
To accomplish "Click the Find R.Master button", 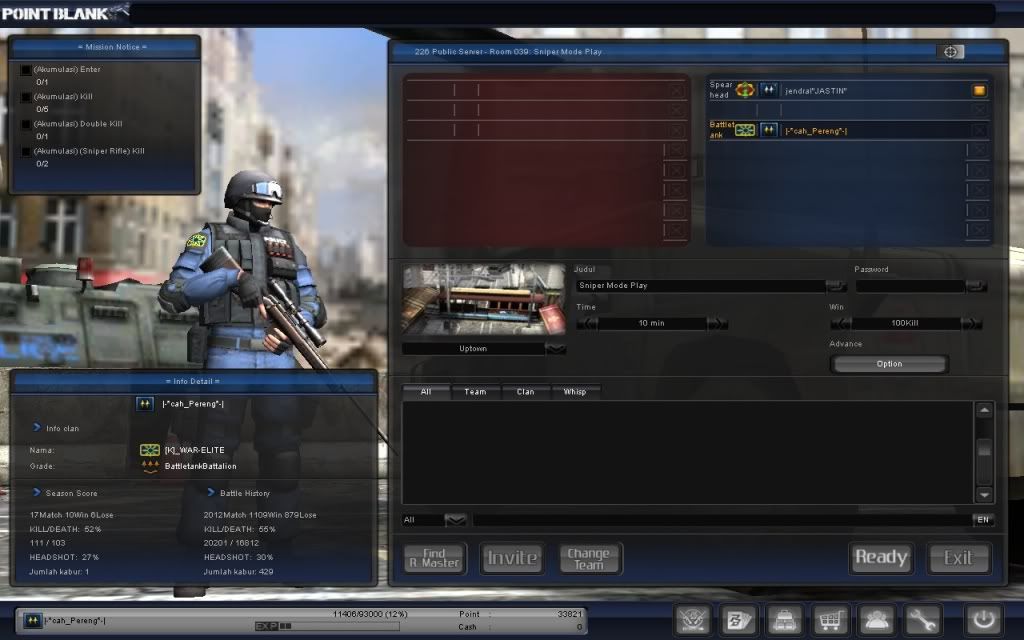I will click(435, 558).
